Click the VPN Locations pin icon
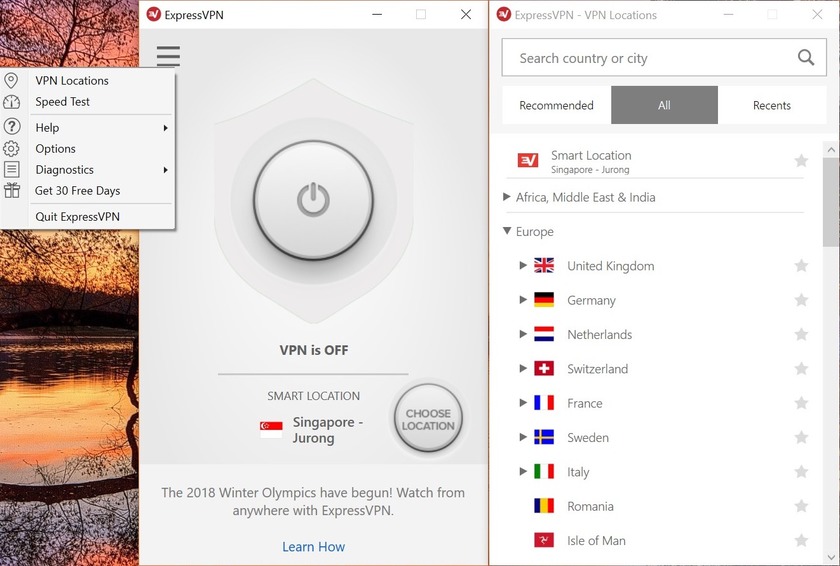Viewport: 840px width, 566px height. click(x=11, y=80)
